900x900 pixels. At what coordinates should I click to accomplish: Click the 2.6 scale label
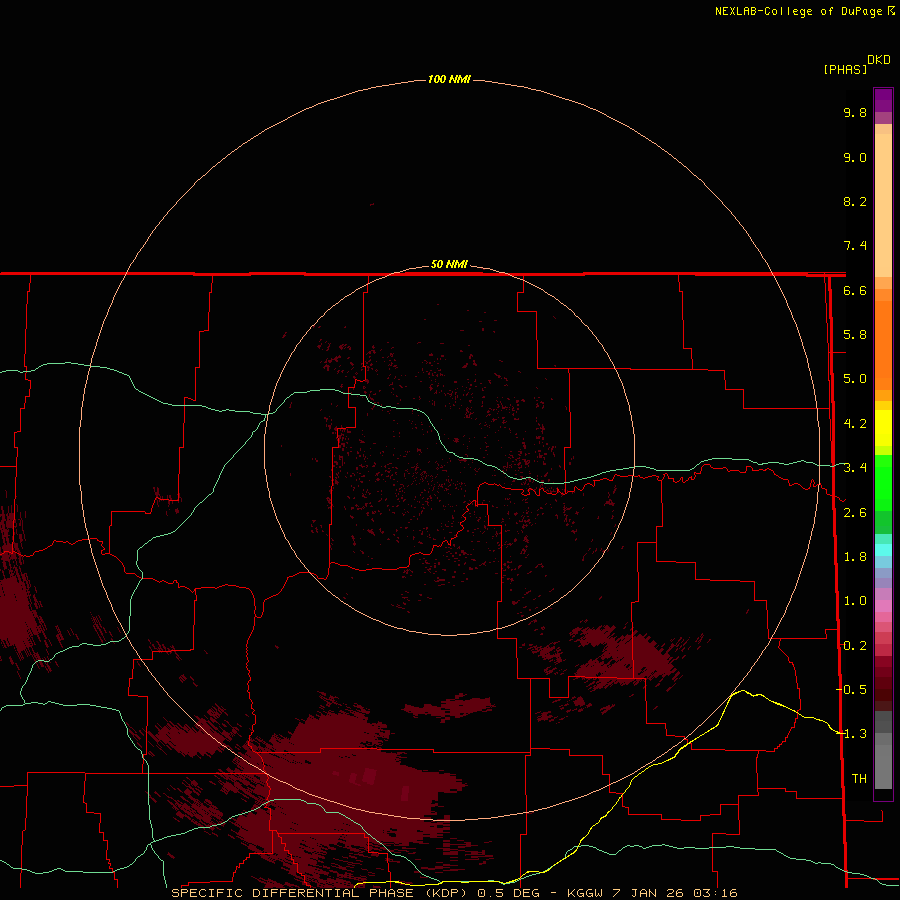click(x=855, y=513)
